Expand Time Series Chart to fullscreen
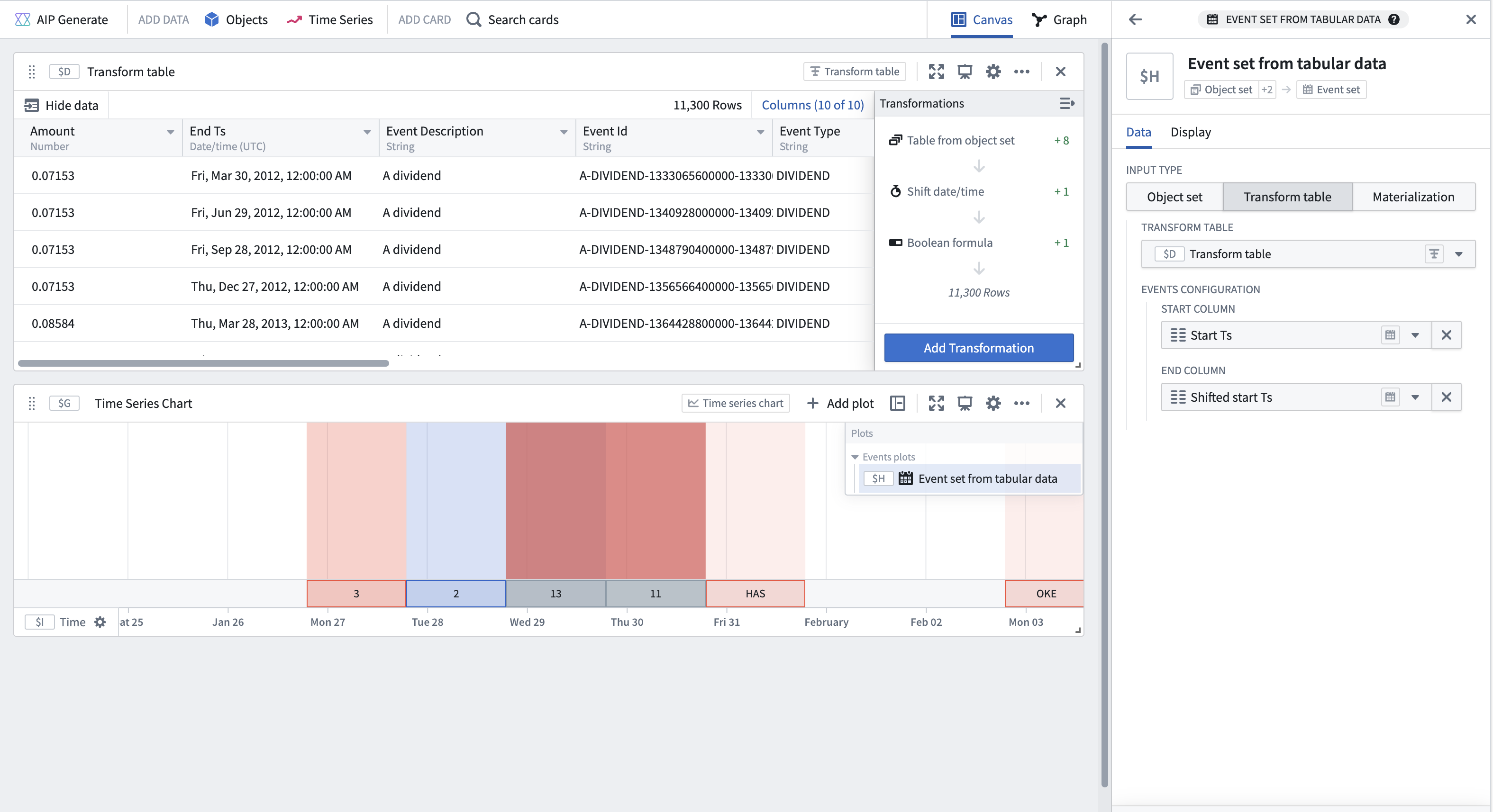The image size is (1493, 812). pos(936,403)
